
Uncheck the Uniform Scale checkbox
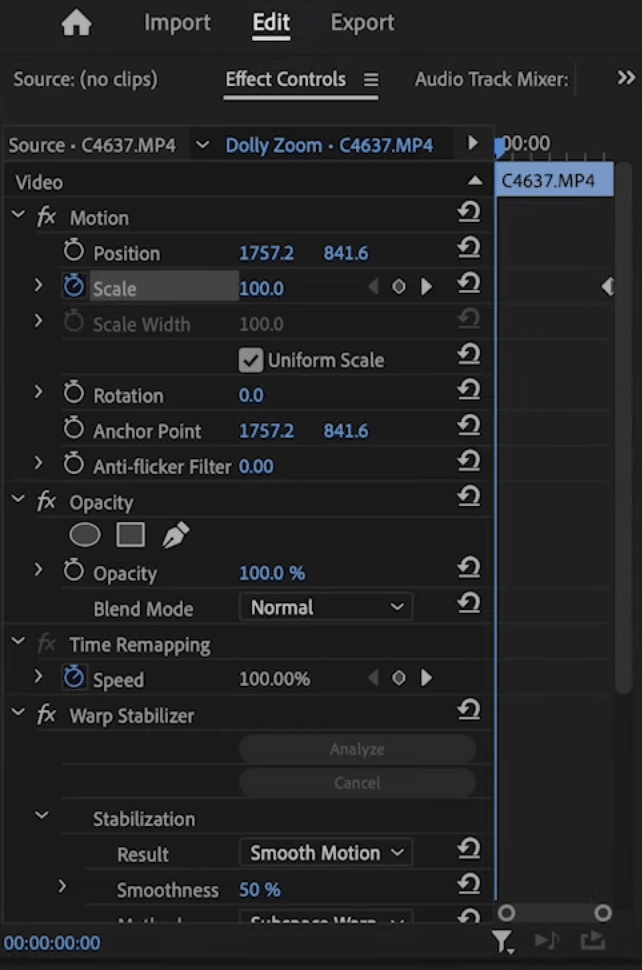[x=251, y=360]
